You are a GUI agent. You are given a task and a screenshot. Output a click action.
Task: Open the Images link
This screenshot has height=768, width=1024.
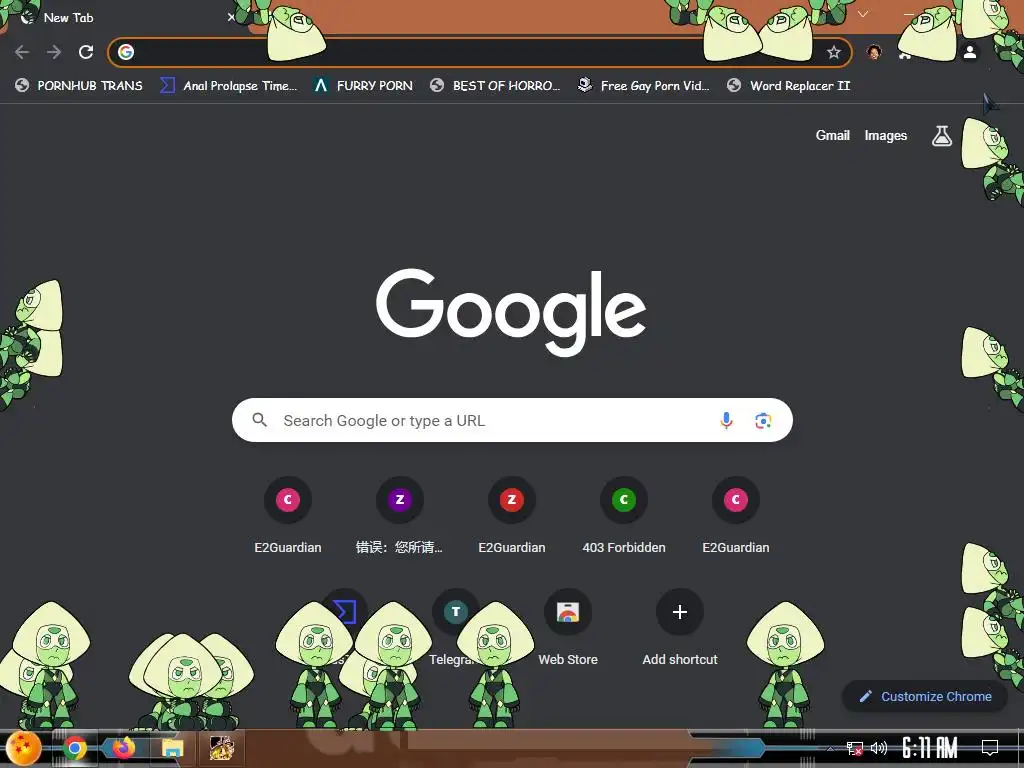point(886,135)
